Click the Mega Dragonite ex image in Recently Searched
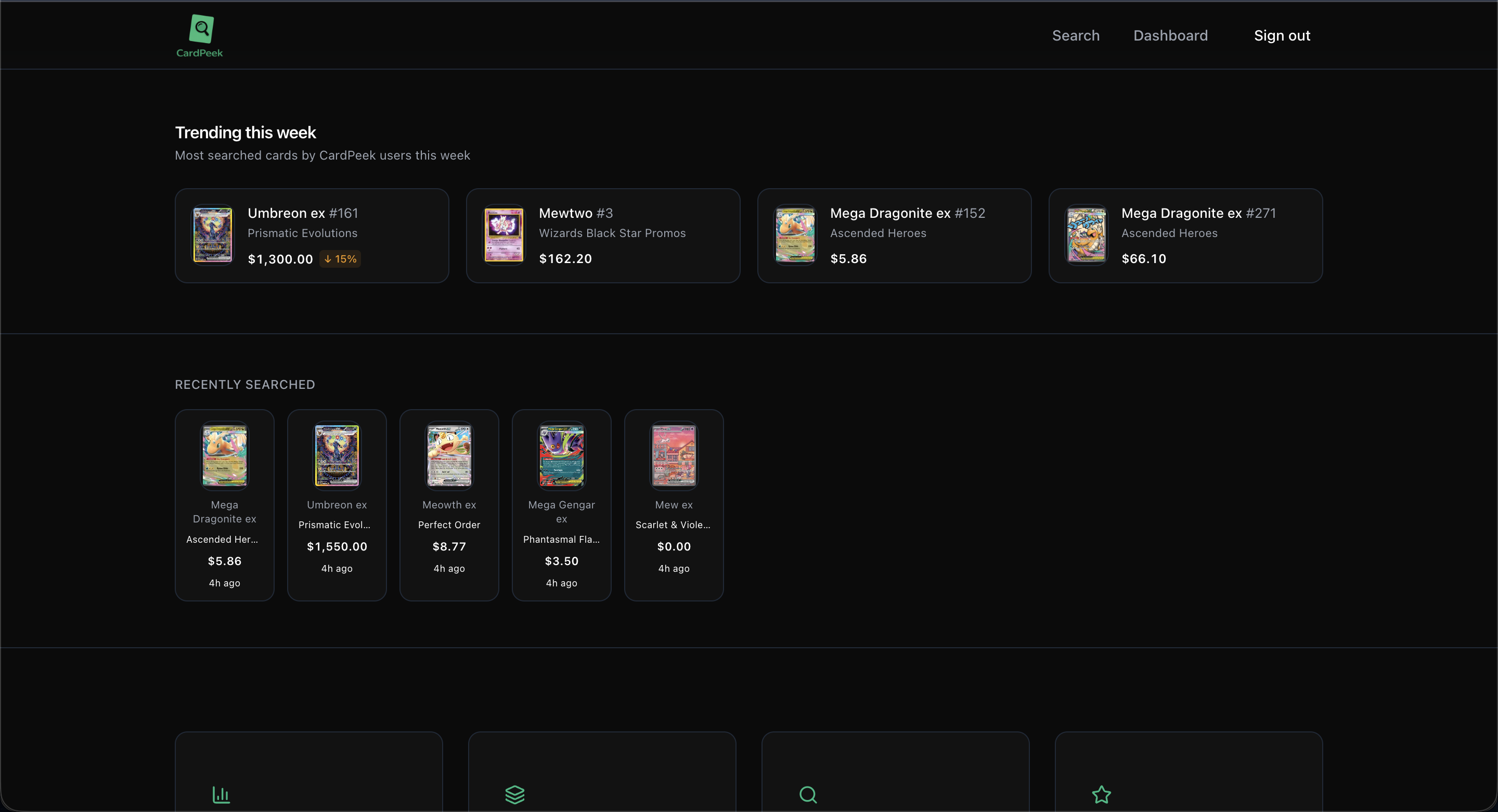This screenshot has width=1498, height=812. (x=225, y=455)
